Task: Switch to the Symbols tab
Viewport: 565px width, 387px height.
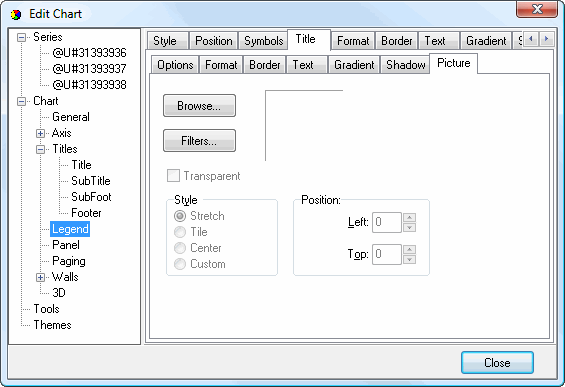Action: tap(263, 41)
